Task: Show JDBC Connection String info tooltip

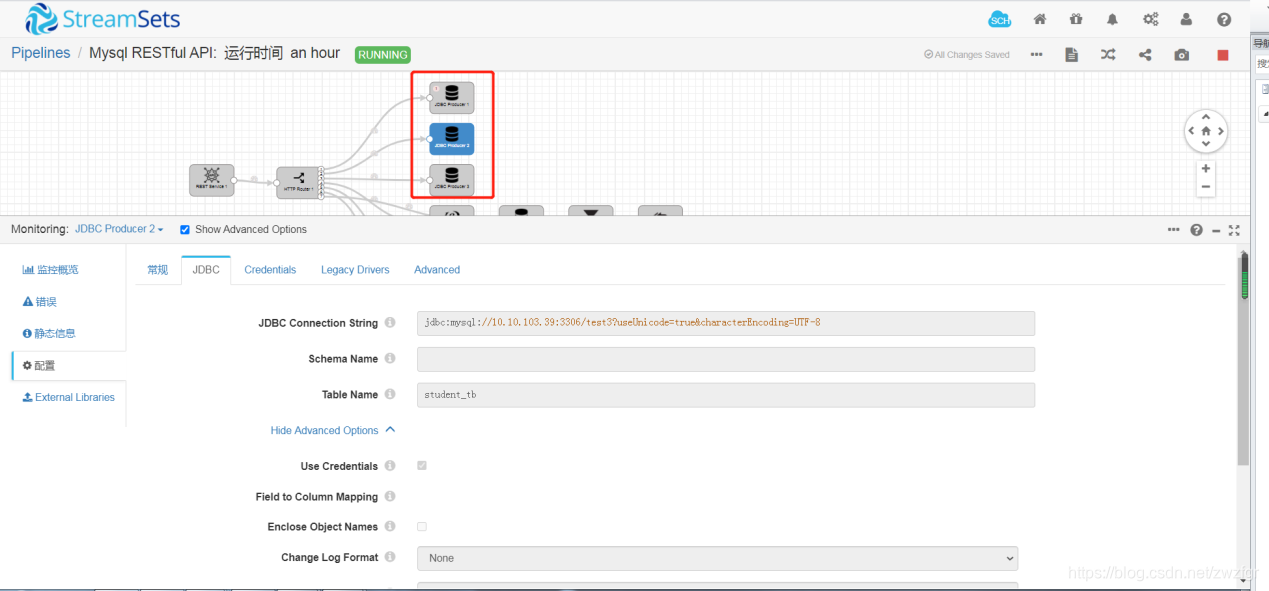Action: [x=390, y=323]
